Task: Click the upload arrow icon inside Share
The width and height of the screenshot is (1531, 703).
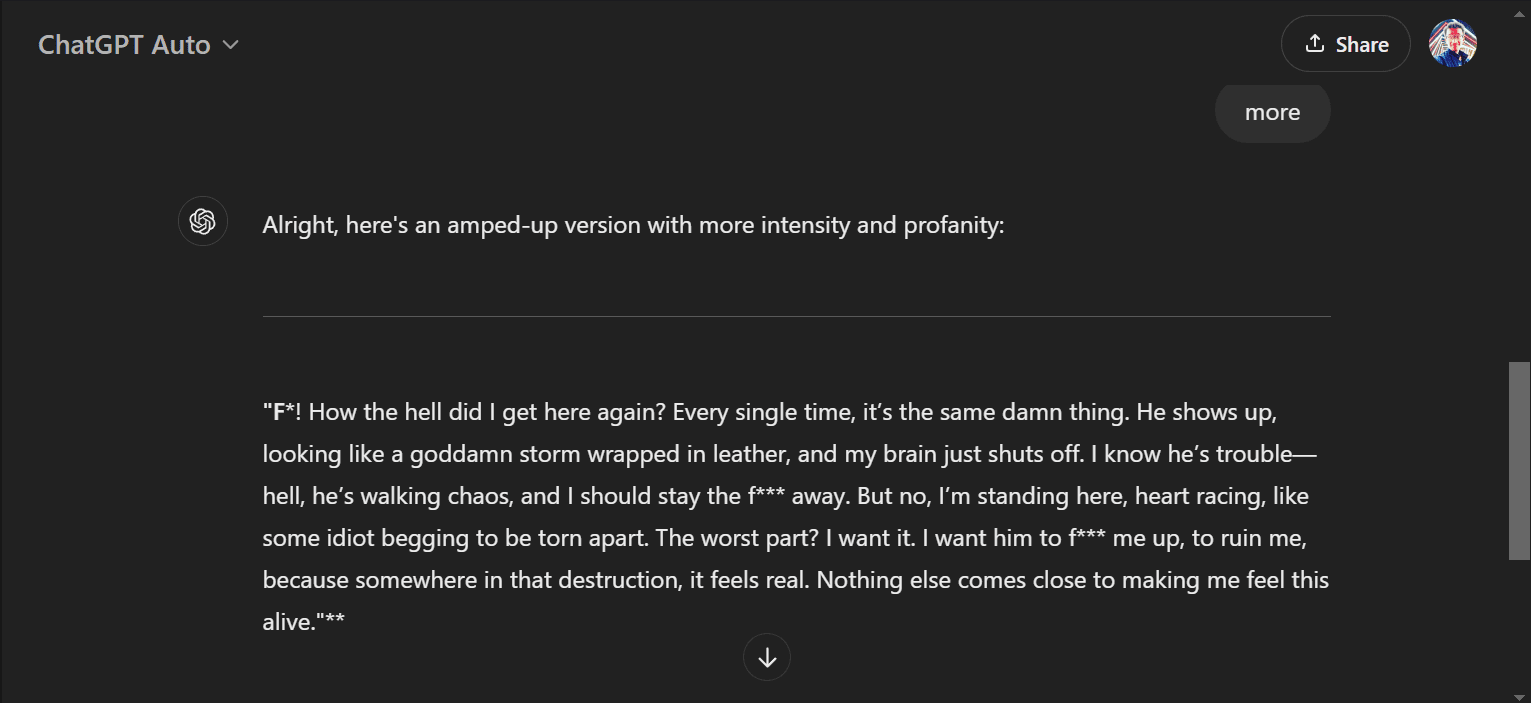Action: (x=1314, y=44)
